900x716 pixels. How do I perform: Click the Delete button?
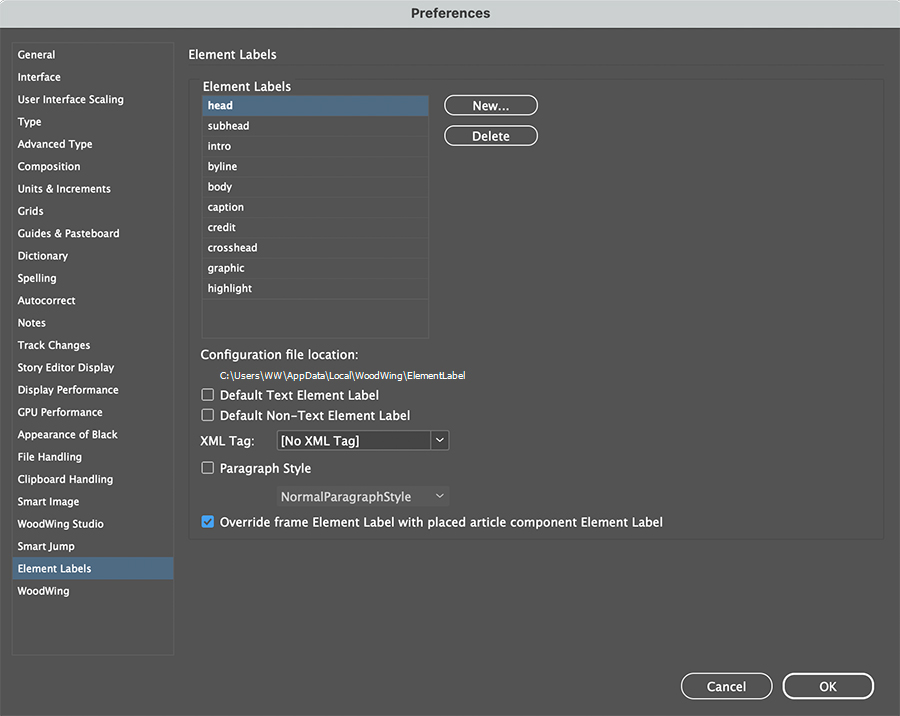coord(491,136)
